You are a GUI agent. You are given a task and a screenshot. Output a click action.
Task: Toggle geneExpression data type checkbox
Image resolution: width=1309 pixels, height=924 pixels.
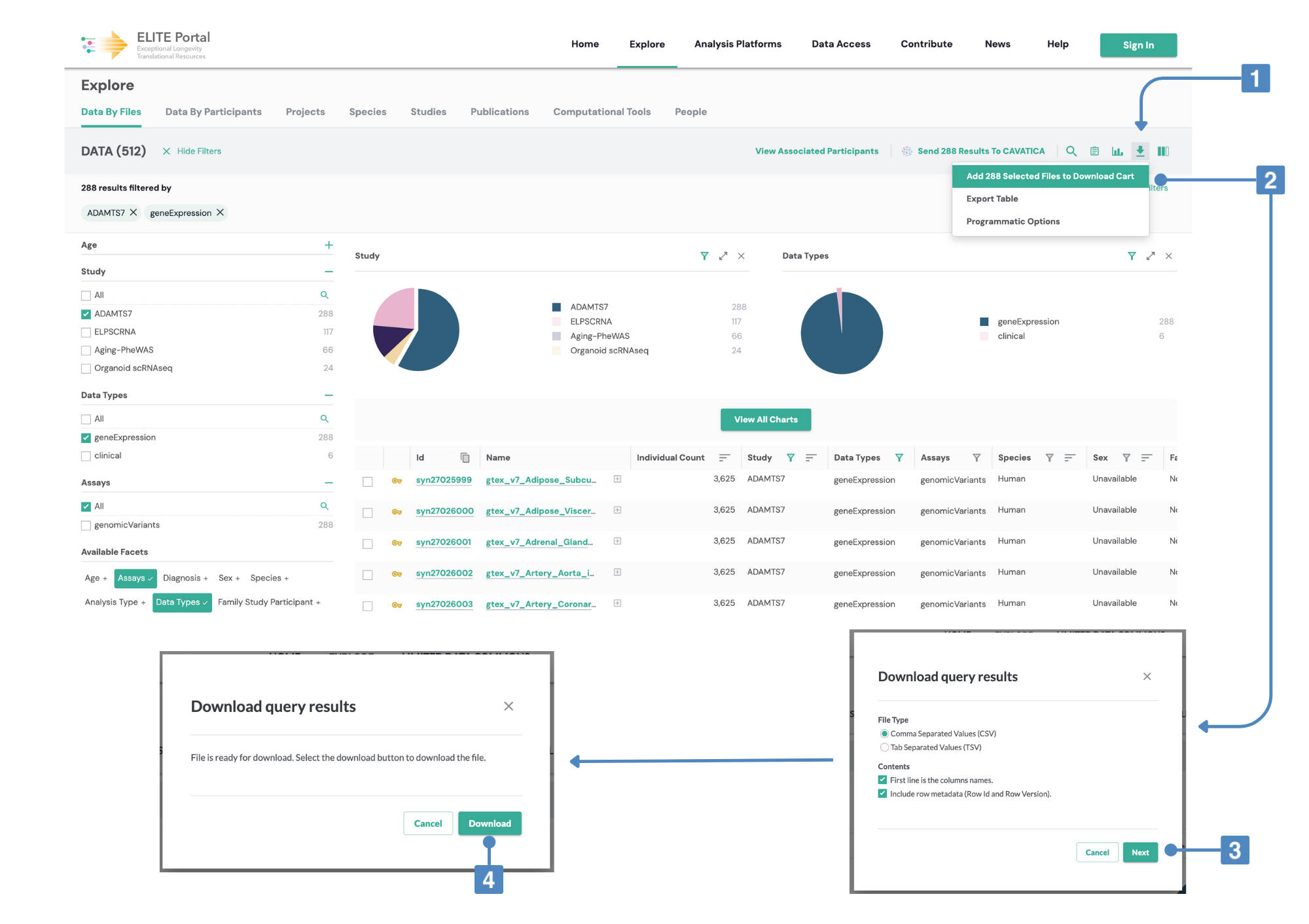(86, 438)
